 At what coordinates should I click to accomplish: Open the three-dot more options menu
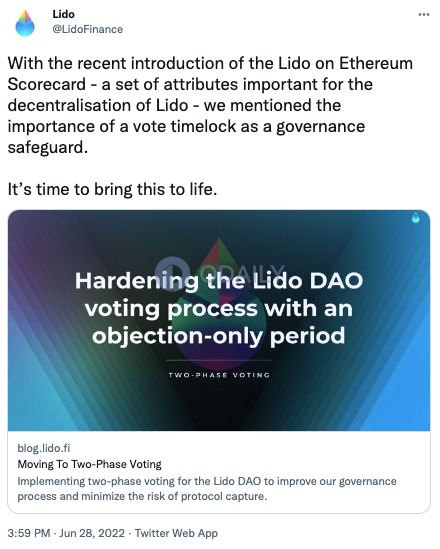(x=424, y=15)
